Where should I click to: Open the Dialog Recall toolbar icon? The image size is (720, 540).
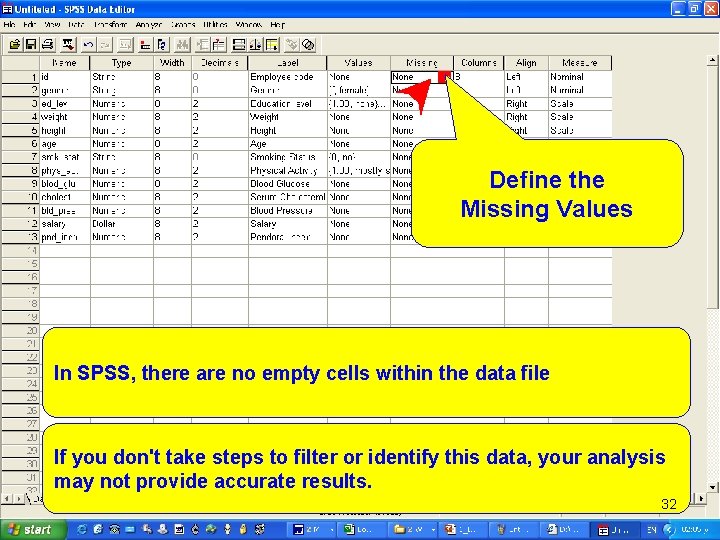pos(68,45)
